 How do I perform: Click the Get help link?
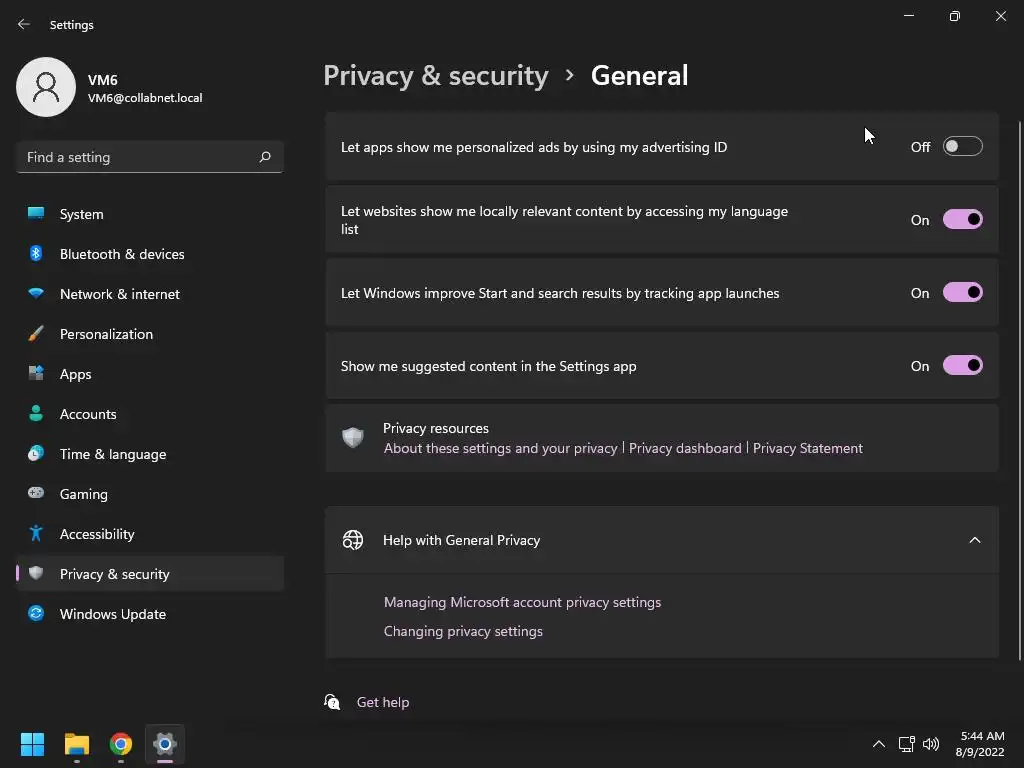[x=382, y=702]
